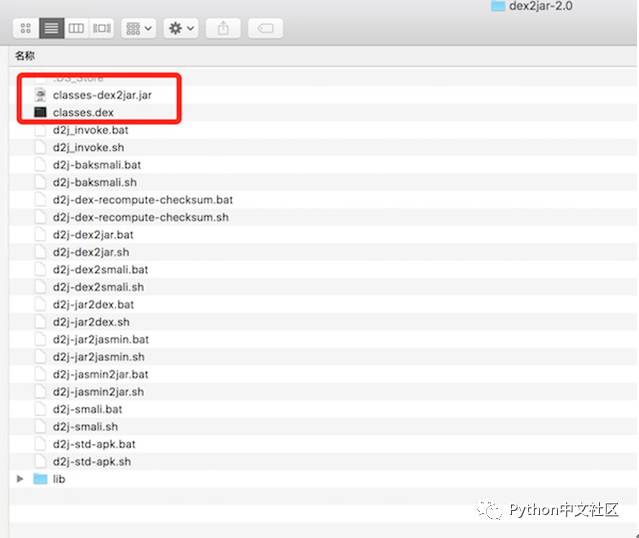Select the classes-dex2jar.jar file icon

(40, 95)
